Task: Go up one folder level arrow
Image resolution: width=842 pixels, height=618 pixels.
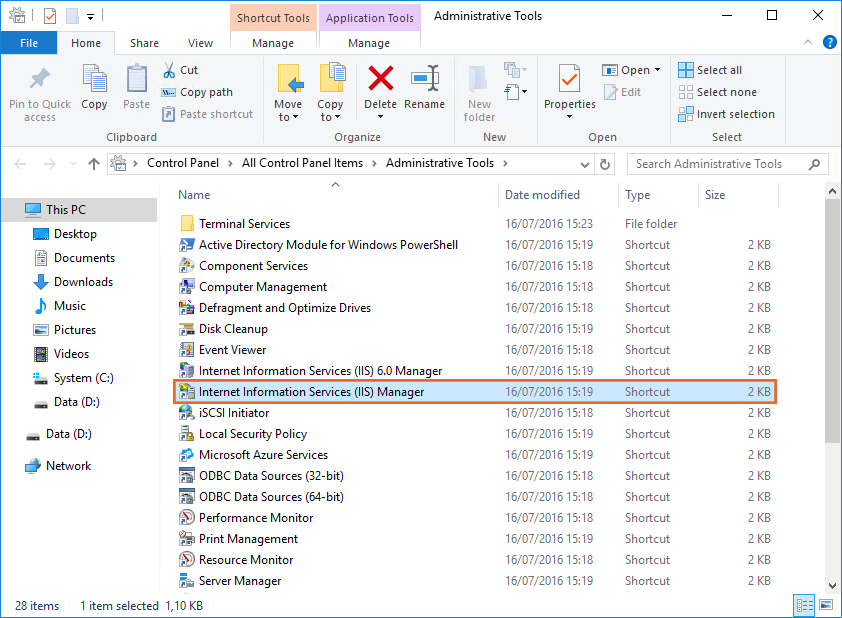Action: tap(94, 164)
